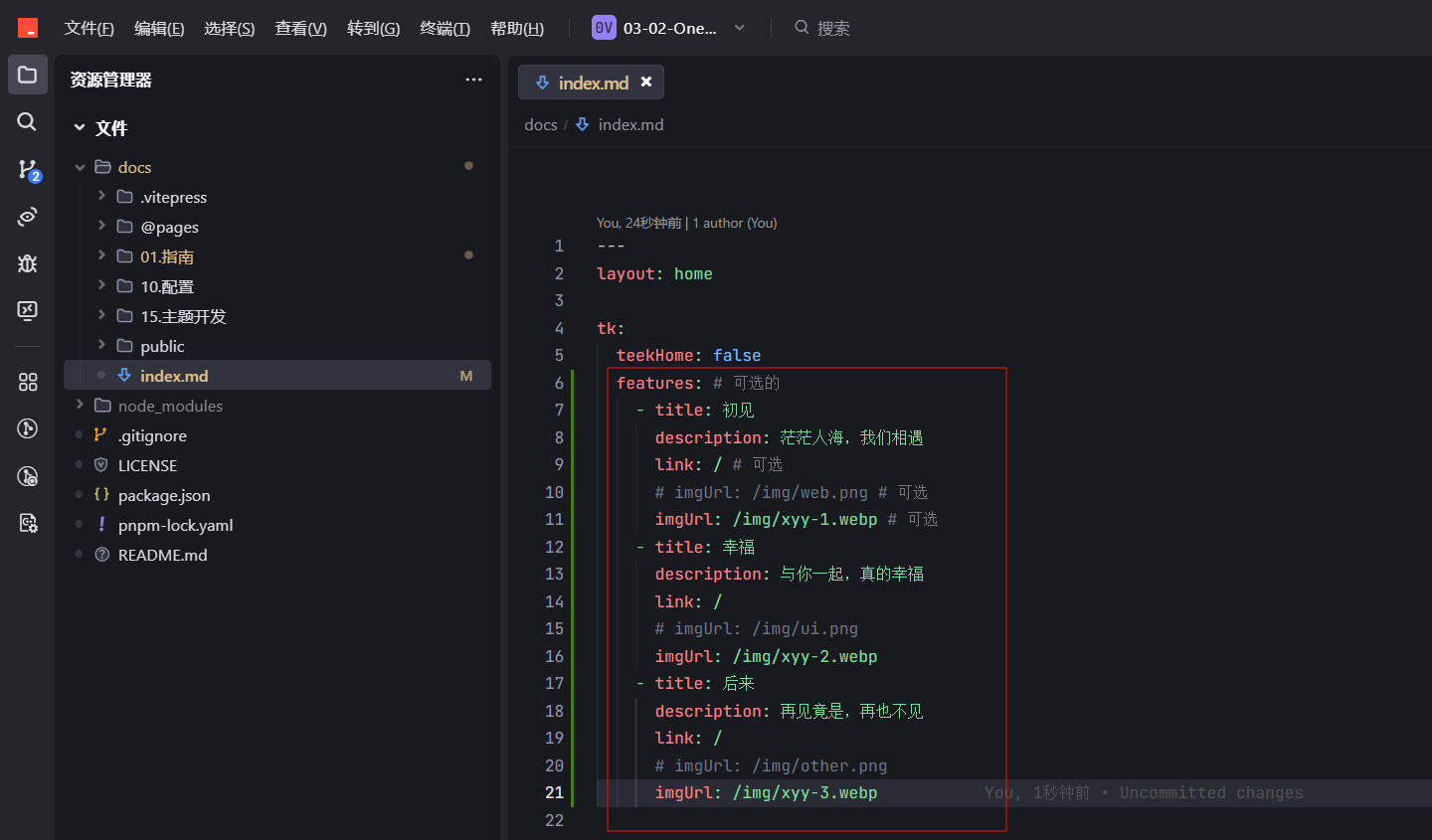
Task: Open the remote screen icon in activity bar
Action: pyautogui.click(x=28, y=310)
